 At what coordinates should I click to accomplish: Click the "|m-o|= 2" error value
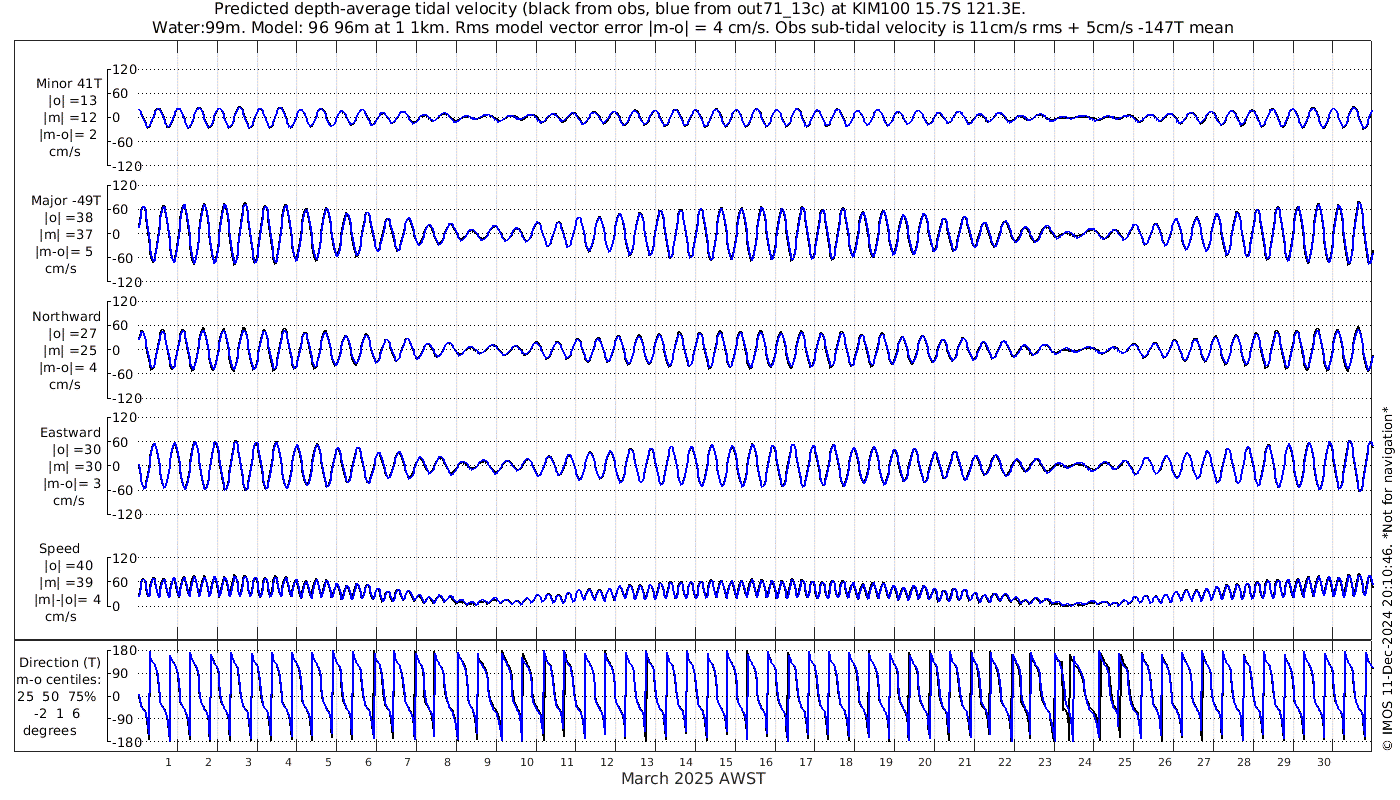pyautogui.click(x=68, y=135)
